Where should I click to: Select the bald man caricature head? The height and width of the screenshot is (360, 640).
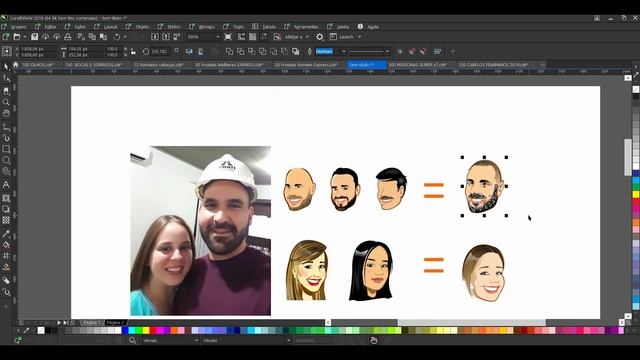299,189
